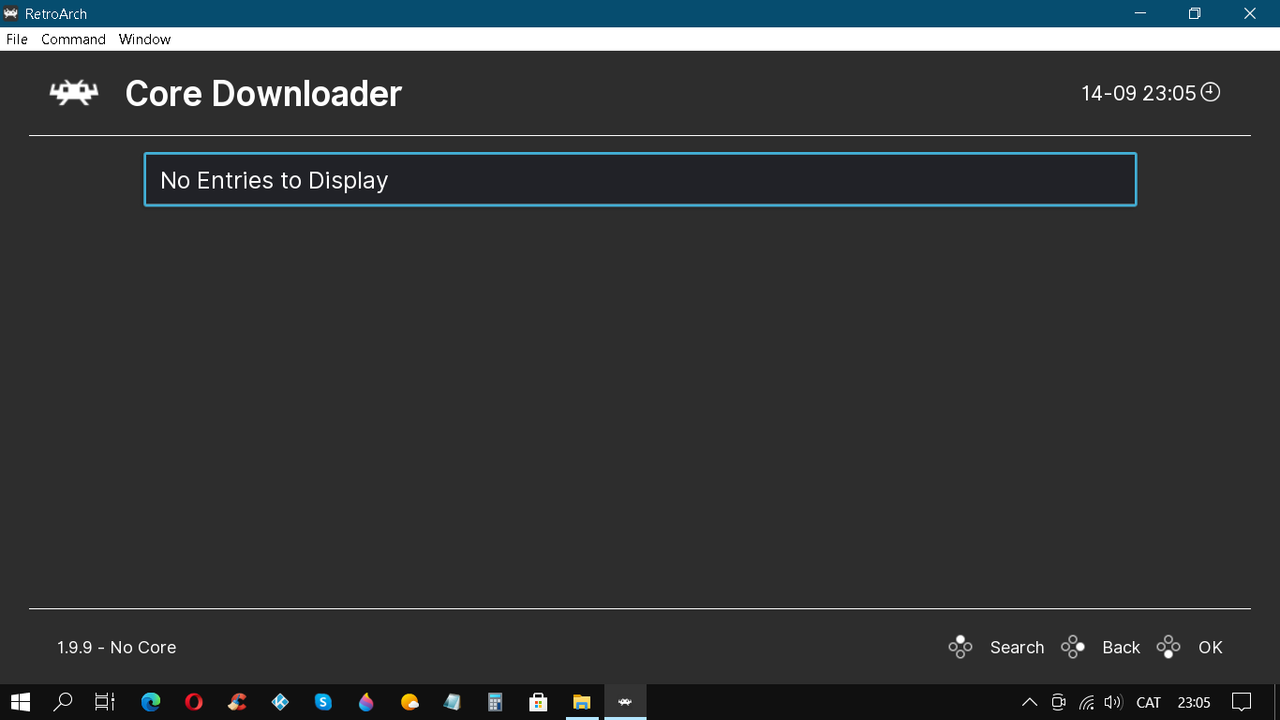
Task: Click the gamepad icon next to Search
Action: pyautogui.click(x=960, y=647)
